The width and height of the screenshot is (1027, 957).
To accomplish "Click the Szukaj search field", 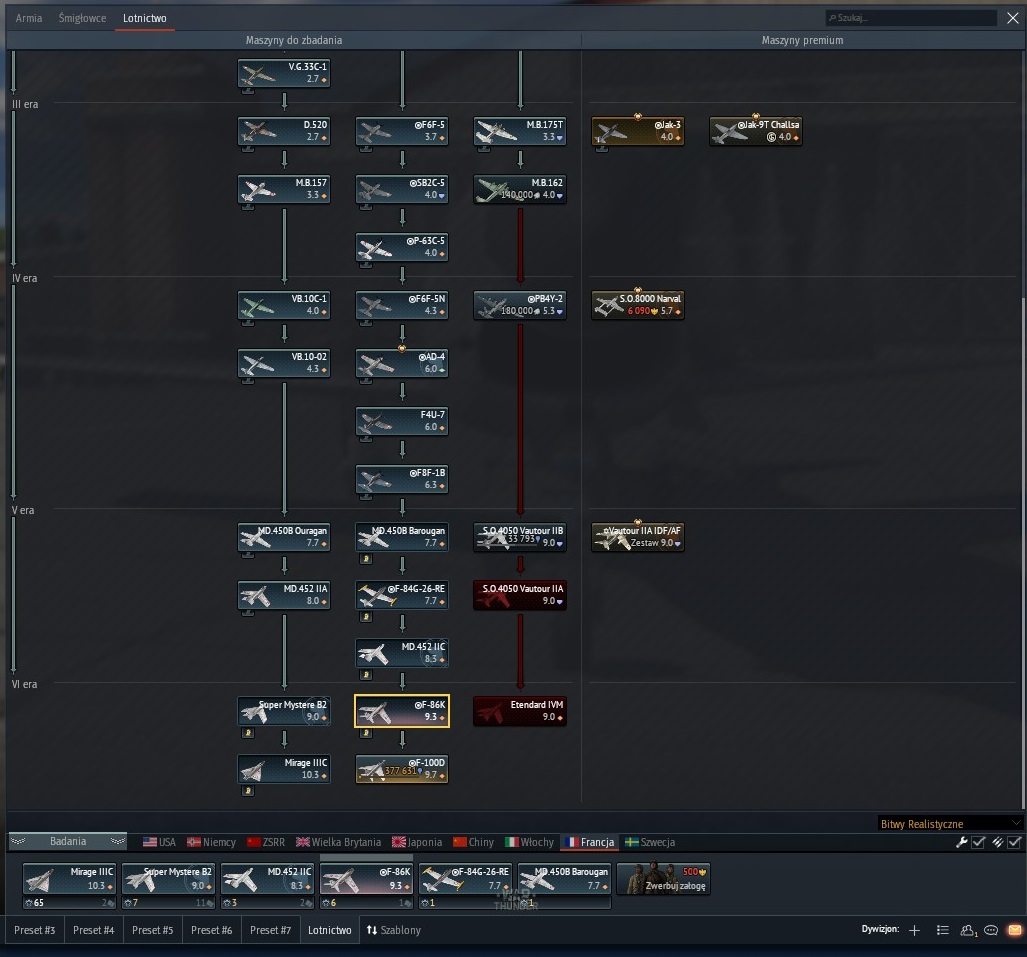I will coord(910,18).
